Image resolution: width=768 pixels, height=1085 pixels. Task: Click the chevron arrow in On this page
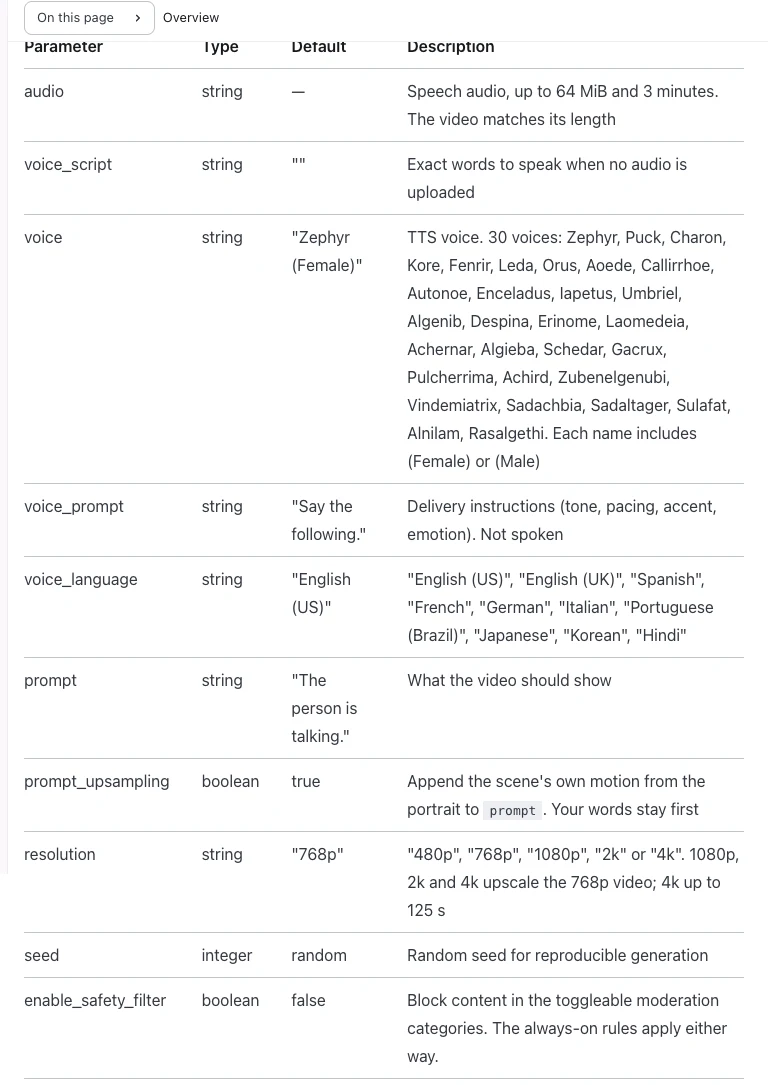[138, 18]
